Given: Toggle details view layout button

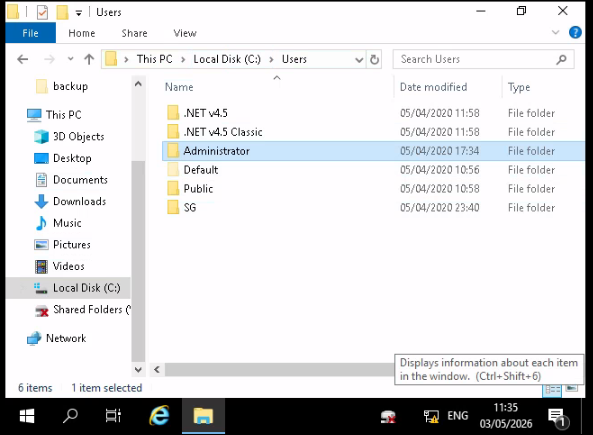Looking at the screenshot, I should (552, 390).
